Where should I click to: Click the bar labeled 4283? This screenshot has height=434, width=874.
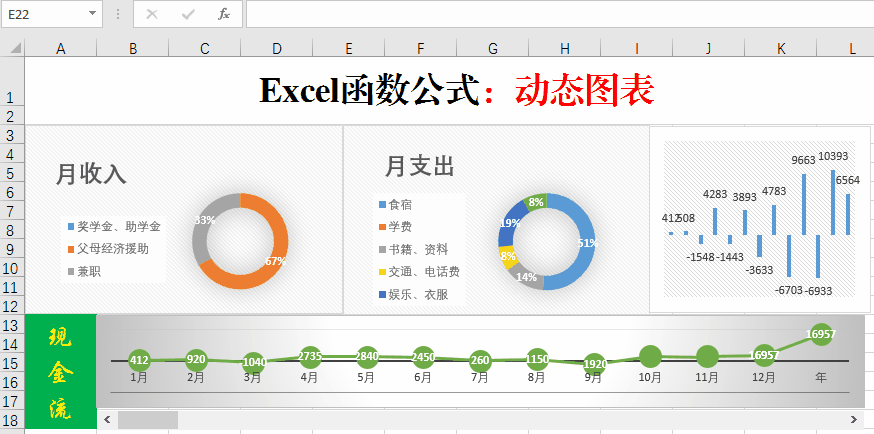(x=715, y=221)
